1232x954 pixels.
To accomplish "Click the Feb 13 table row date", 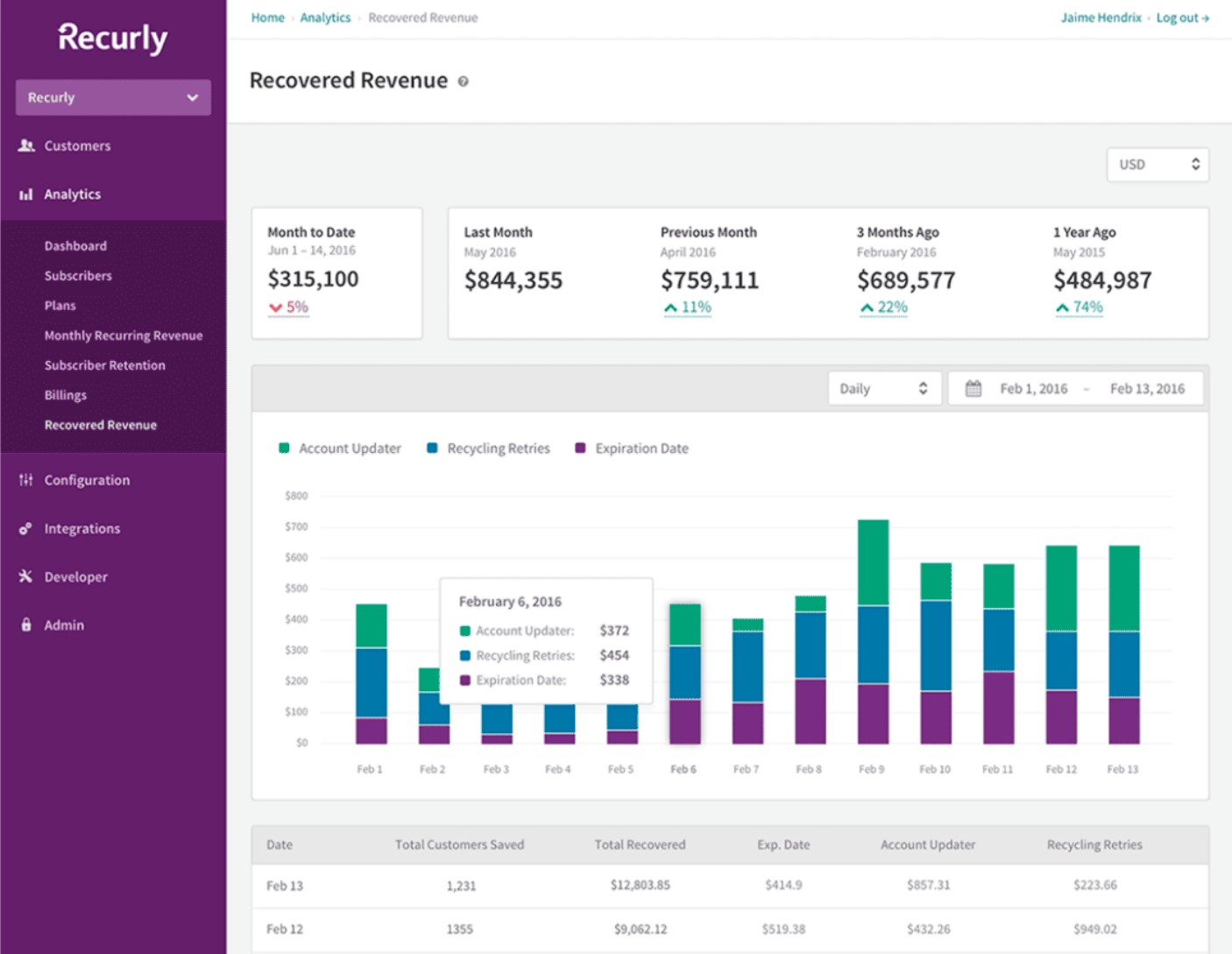I will tap(285, 887).
